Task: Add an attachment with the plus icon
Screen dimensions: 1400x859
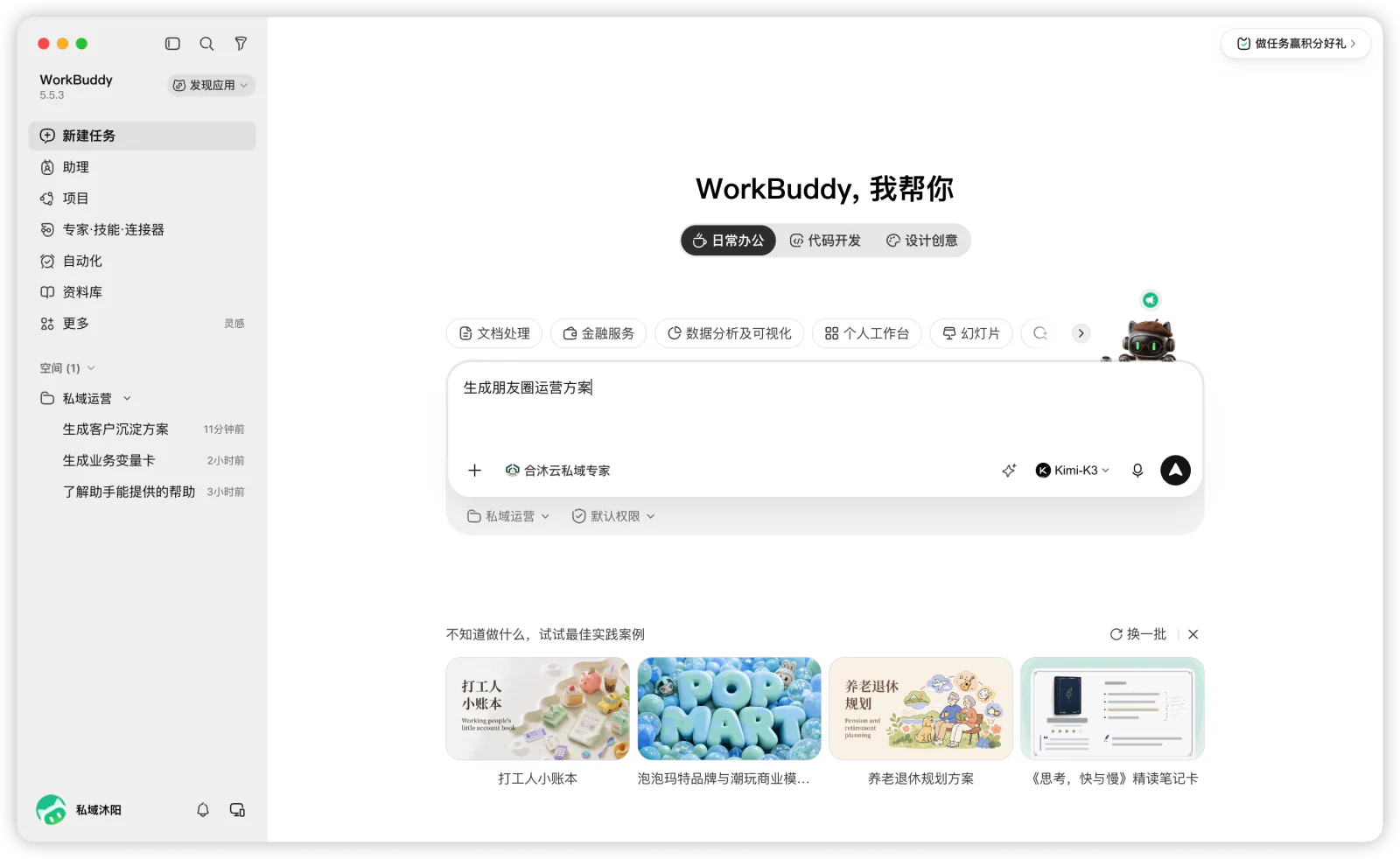Action: [x=475, y=471]
